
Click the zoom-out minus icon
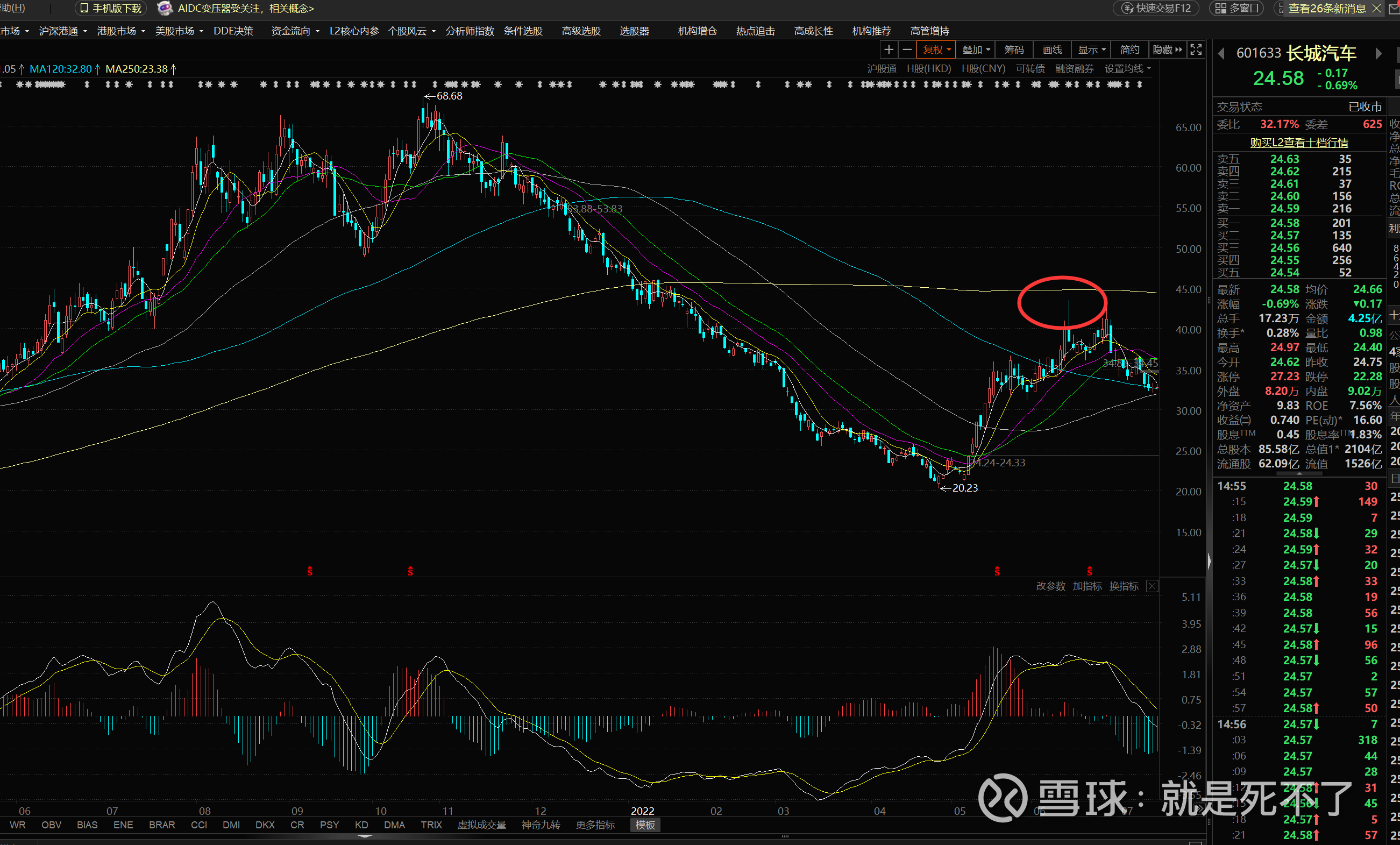point(907,50)
